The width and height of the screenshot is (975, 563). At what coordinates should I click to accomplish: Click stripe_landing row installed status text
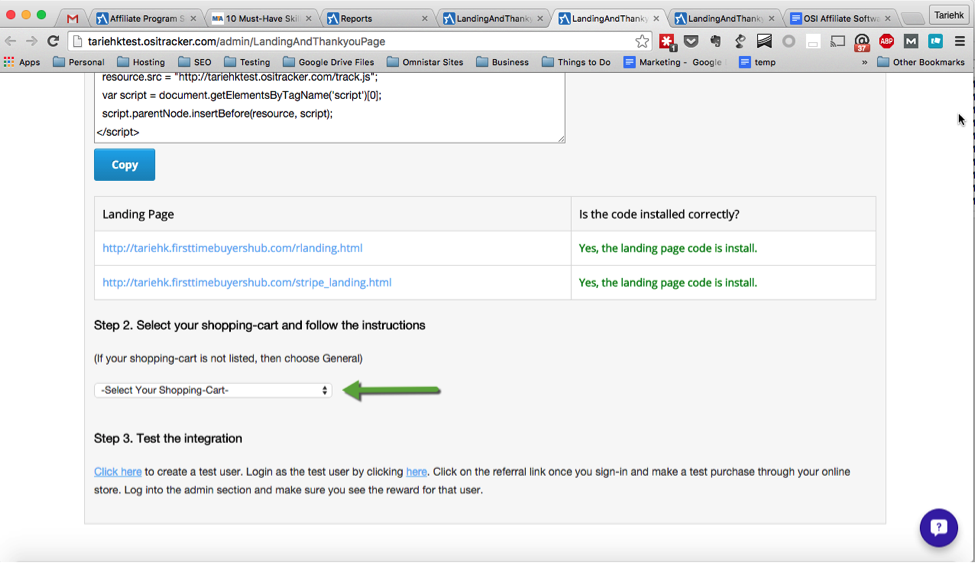(x=668, y=282)
